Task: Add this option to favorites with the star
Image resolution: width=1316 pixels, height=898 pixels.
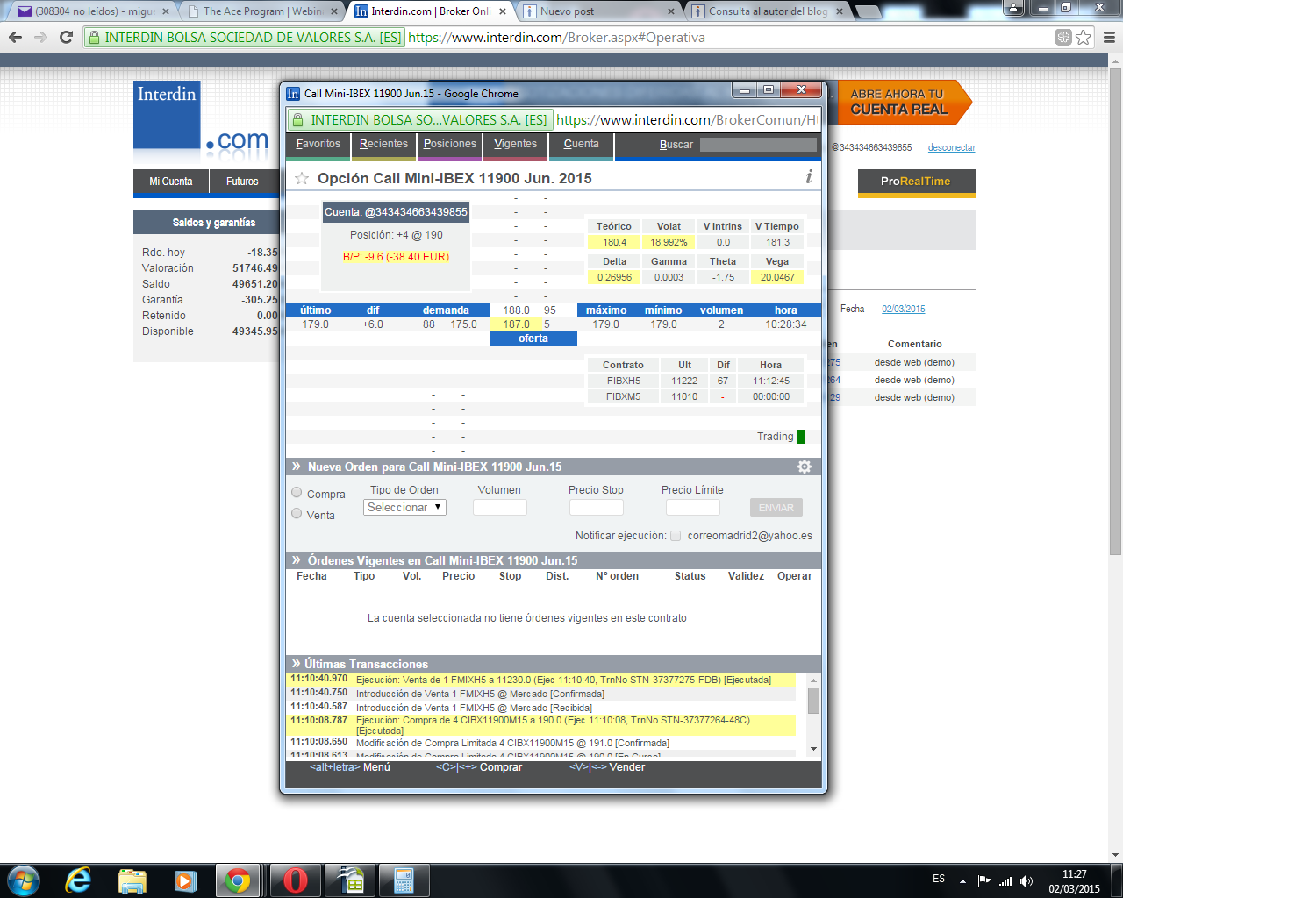Action: [x=302, y=178]
